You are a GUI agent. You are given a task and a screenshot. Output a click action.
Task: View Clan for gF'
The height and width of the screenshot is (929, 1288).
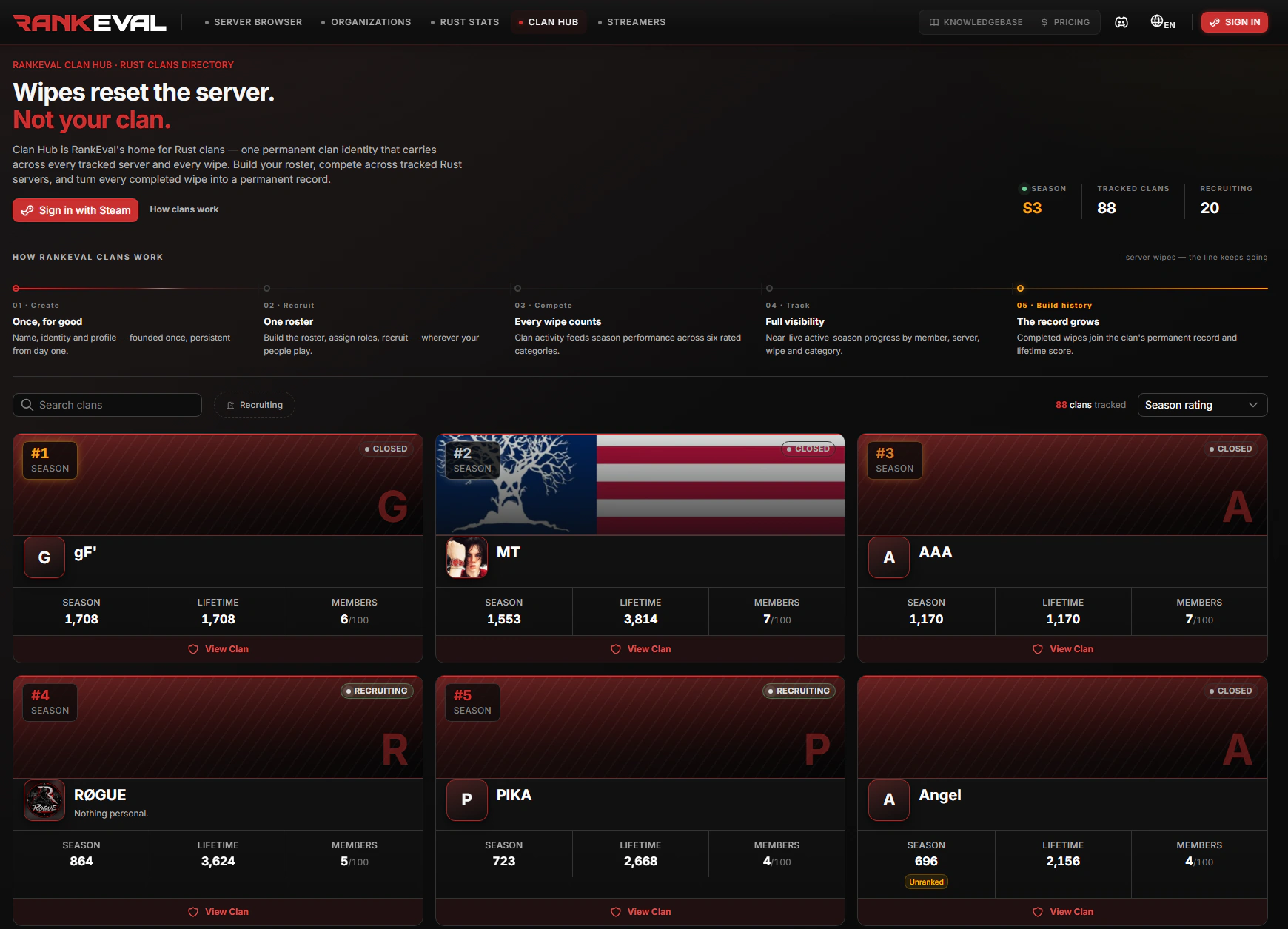218,649
